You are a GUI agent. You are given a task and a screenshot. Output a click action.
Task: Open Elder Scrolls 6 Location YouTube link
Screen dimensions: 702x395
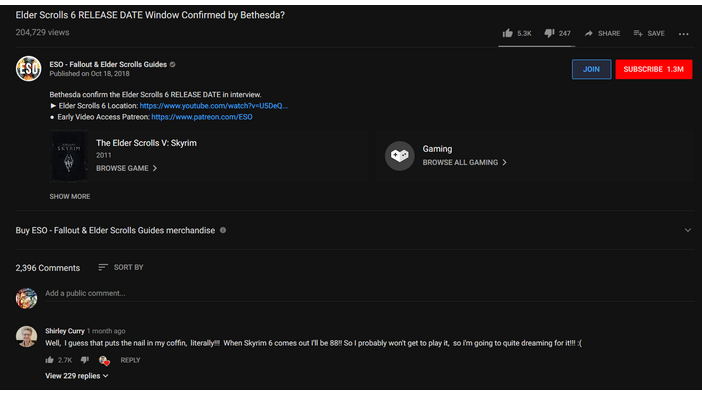(214, 106)
